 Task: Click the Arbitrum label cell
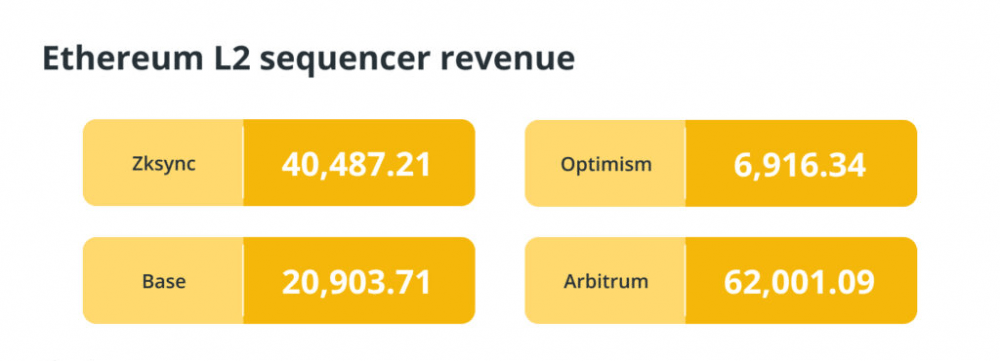click(605, 280)
